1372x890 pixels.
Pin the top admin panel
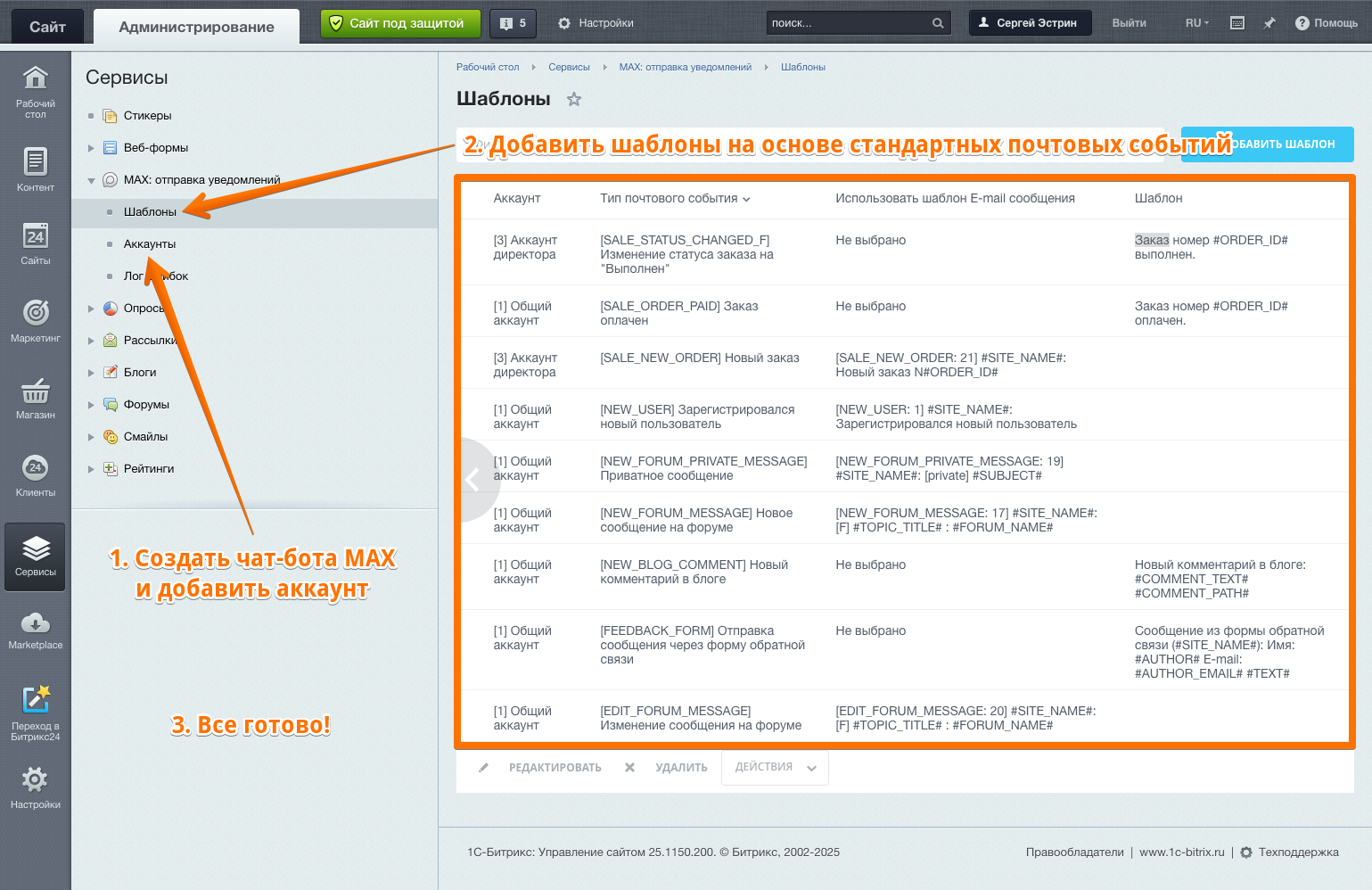[1269, 22]
